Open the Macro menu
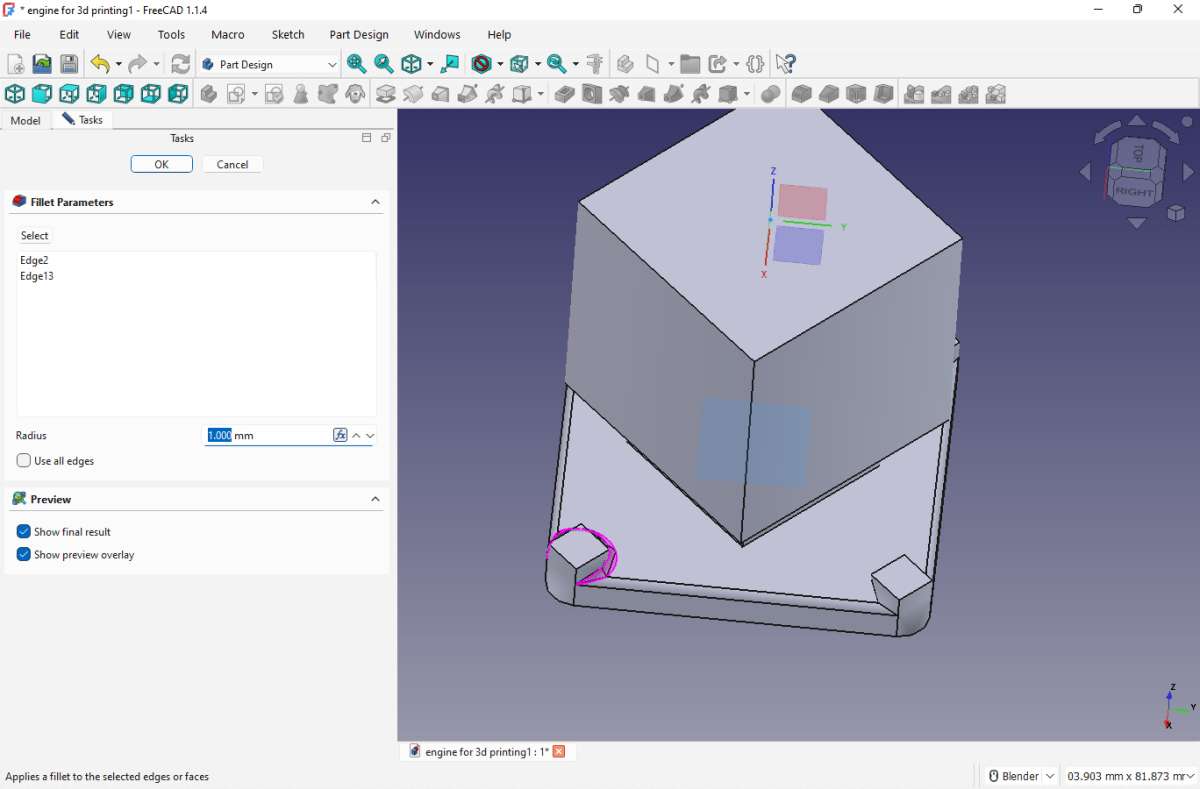 228,34
